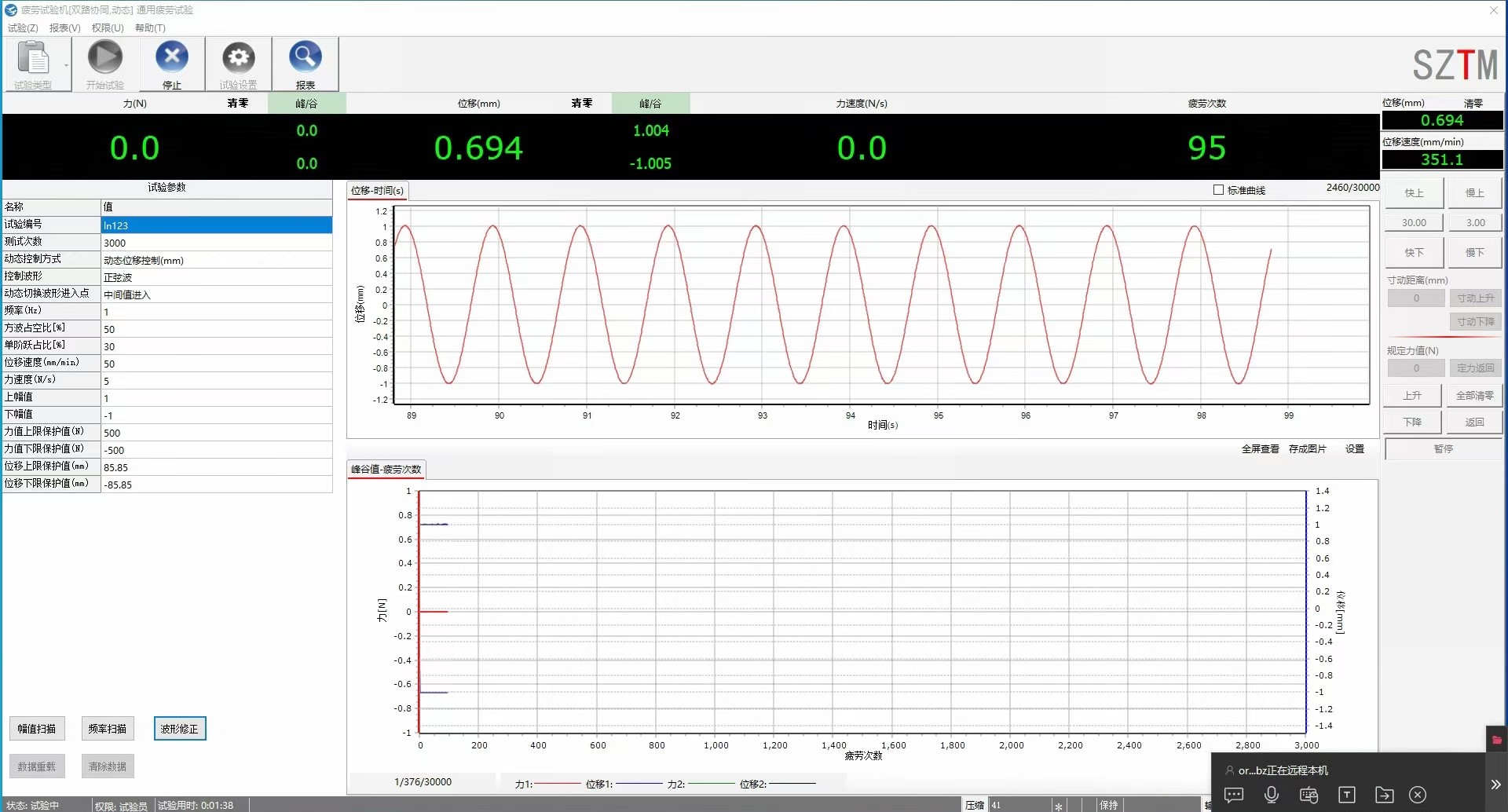Screen dimensions: 1508x812
Task: Click the 定力返回 force return button
Action: [1476, 368]
